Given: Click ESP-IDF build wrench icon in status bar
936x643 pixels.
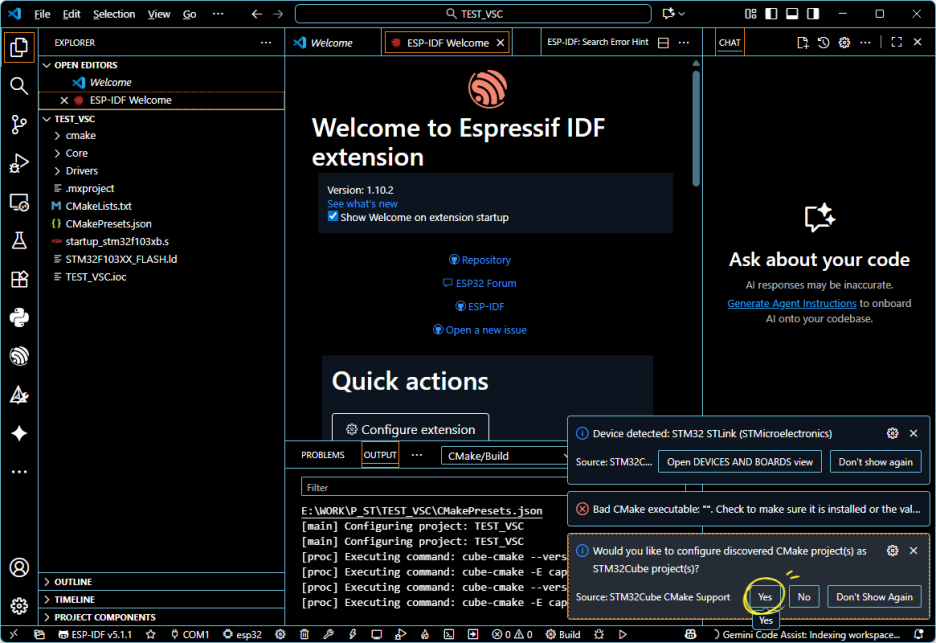Looking at the screenshot, I should tap(328, 634).
